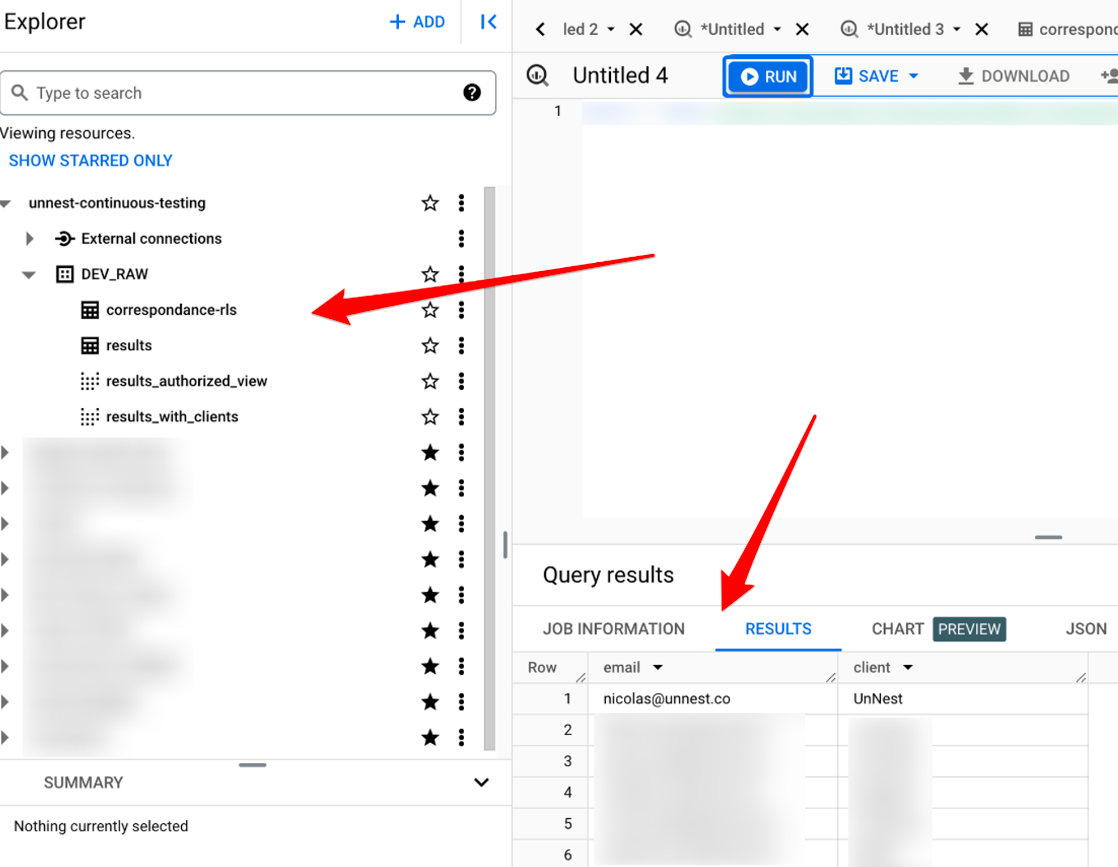
Task: Star the unnest-continuous-testing project
Action: click(x=430, y=203)
